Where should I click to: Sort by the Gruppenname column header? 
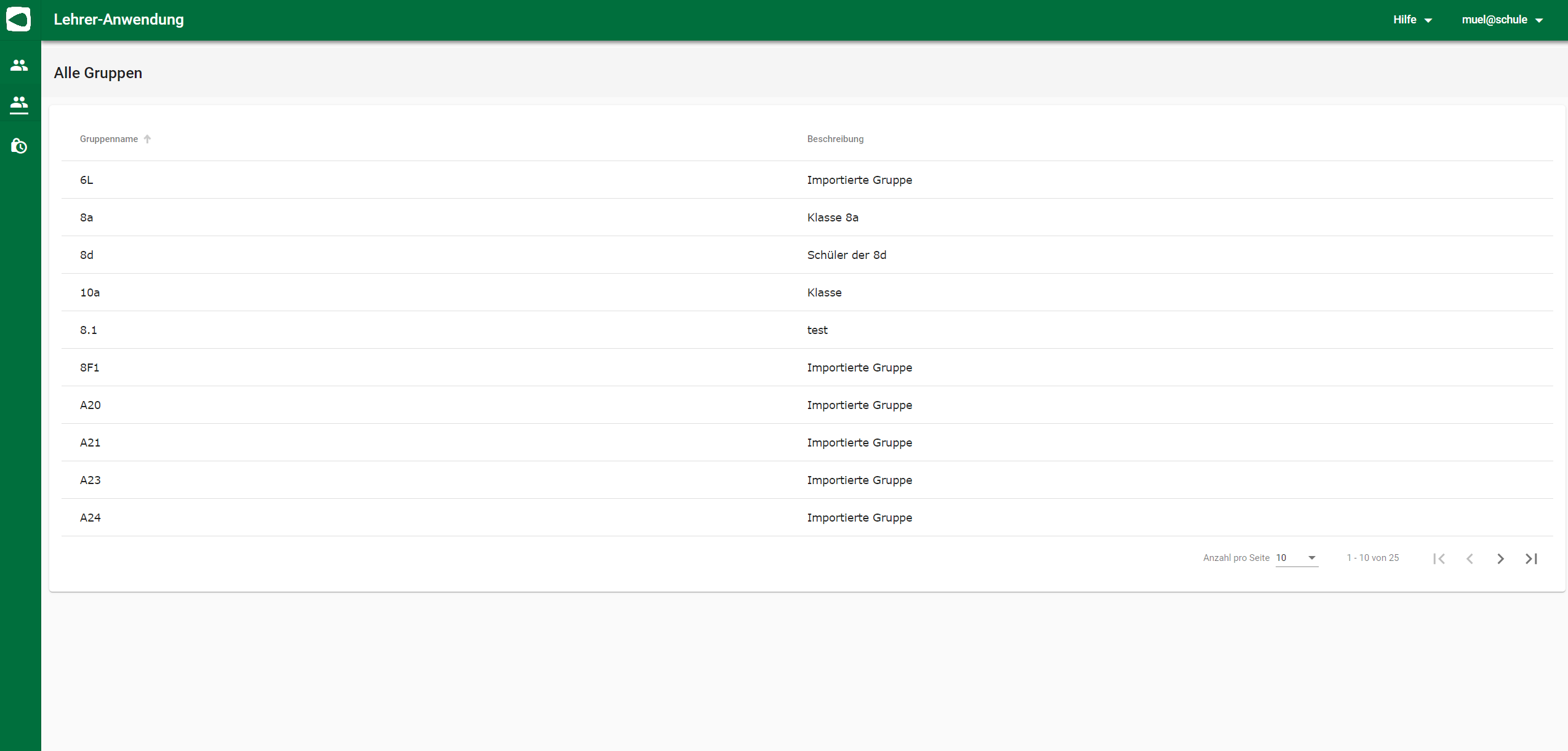pyautogui.click(x=109, y=139)
